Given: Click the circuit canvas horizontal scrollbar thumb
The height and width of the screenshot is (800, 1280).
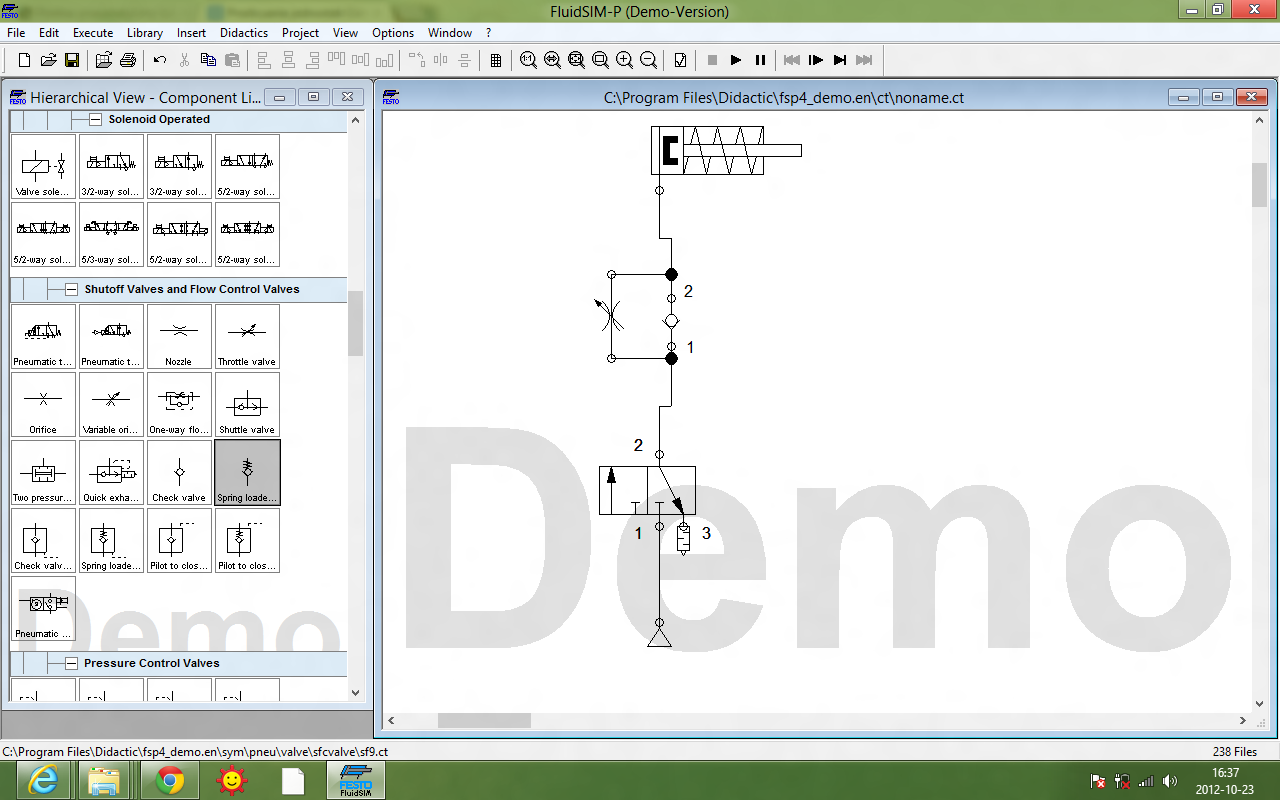Looking at the screenshot, I should (484, 720).
